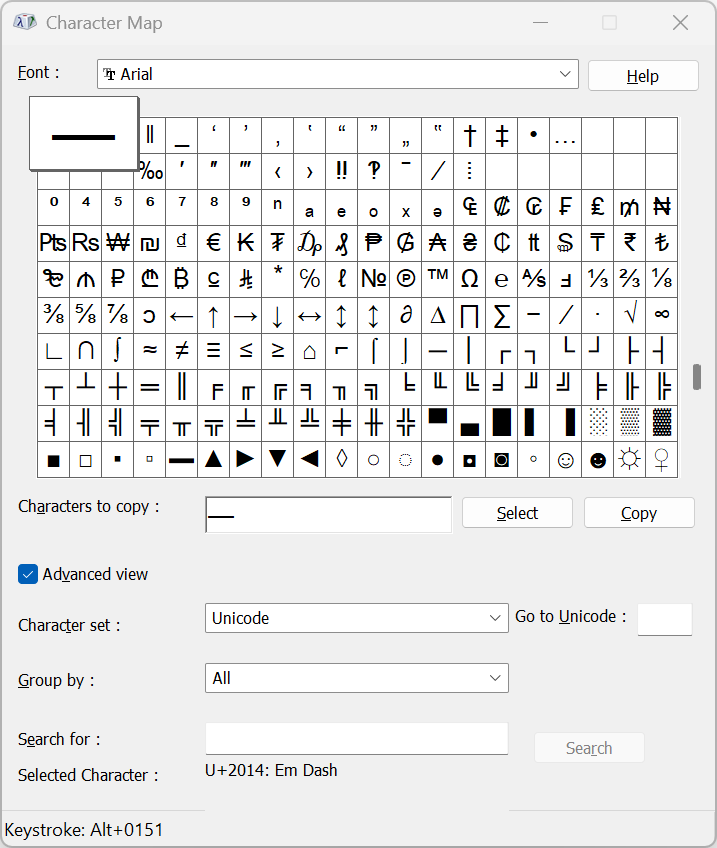Choose the Naira ₦ currency sign

point(662,207)
